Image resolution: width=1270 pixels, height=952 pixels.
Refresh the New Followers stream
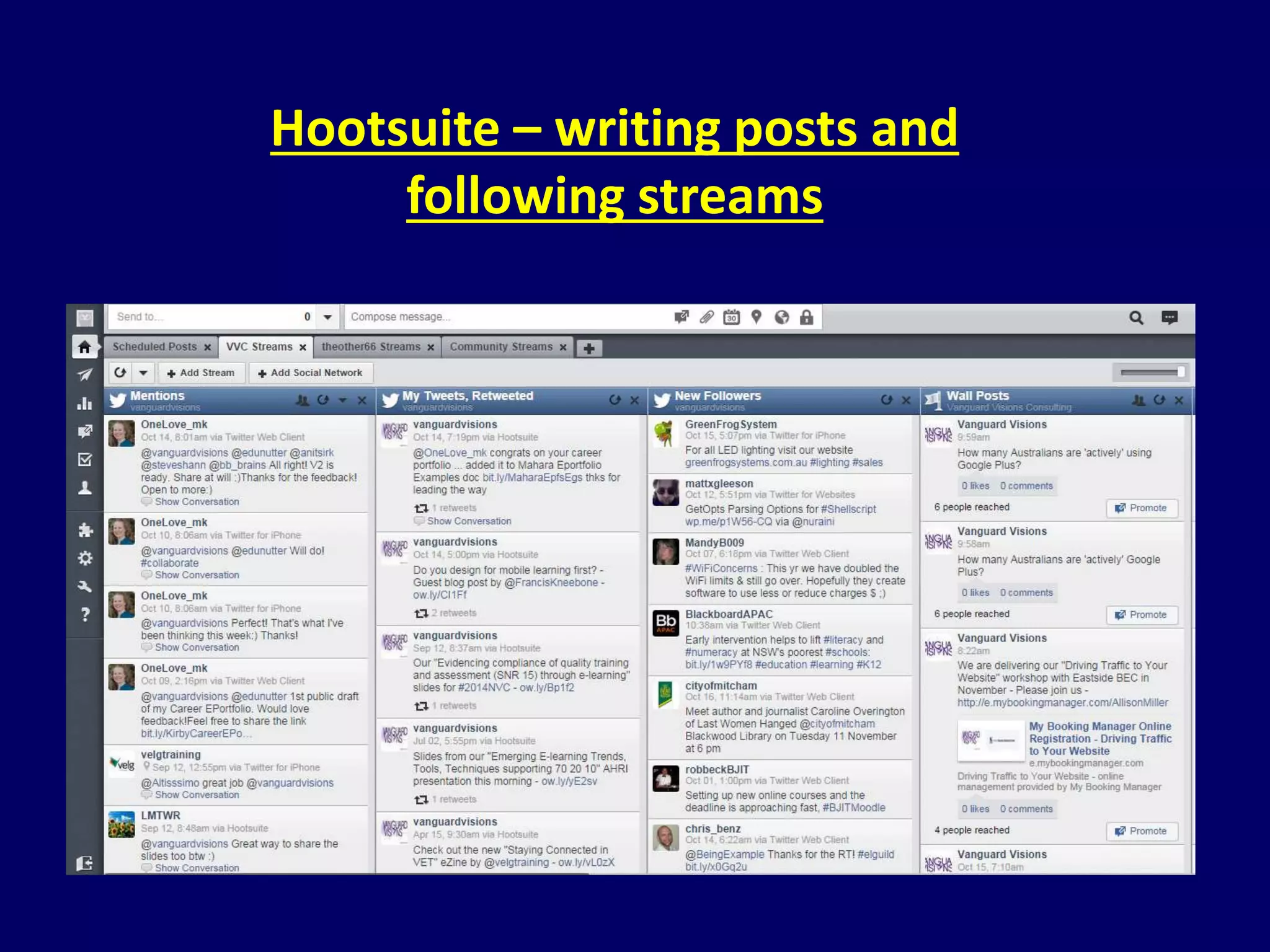(x=887, y=400)
